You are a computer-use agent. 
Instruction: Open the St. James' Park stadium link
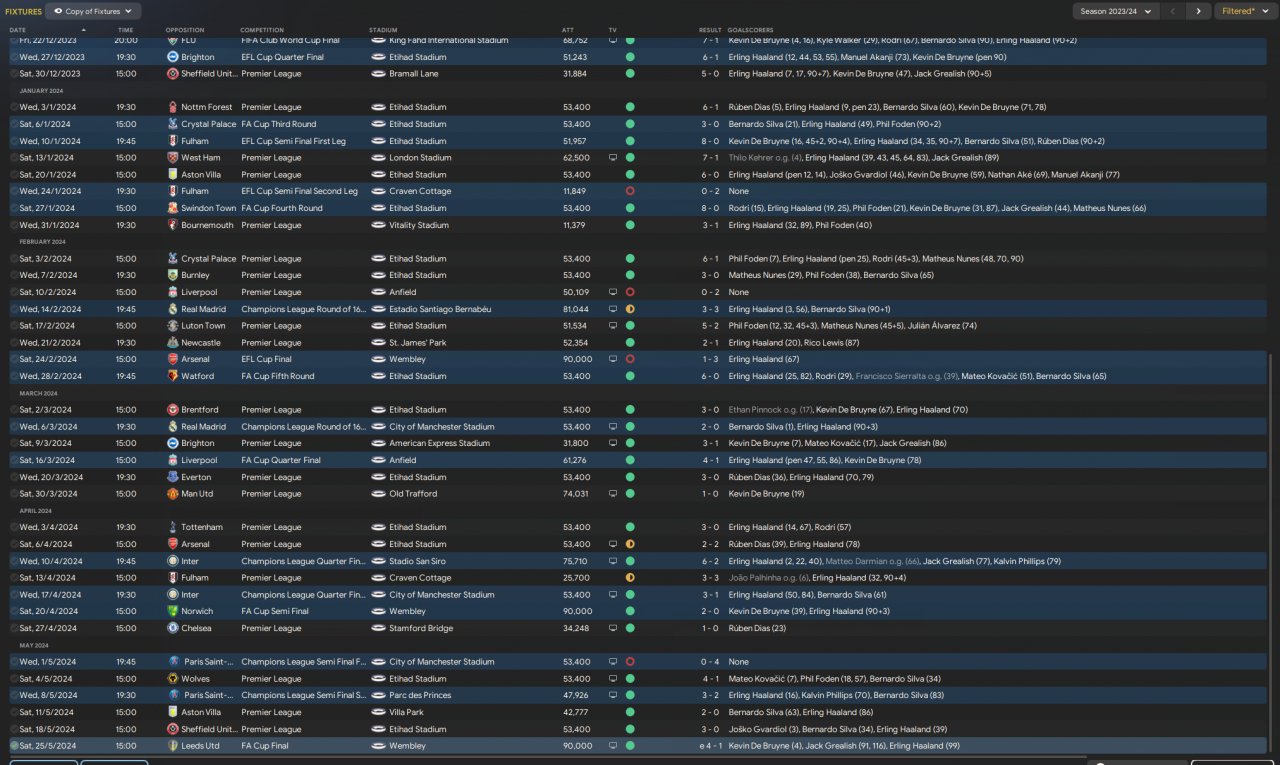pyautogui.click(x=419, y=343)
